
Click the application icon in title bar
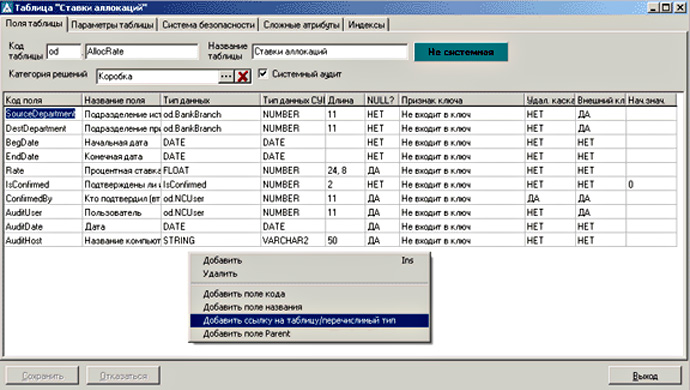pyautogui.click(x=7, y=7)
